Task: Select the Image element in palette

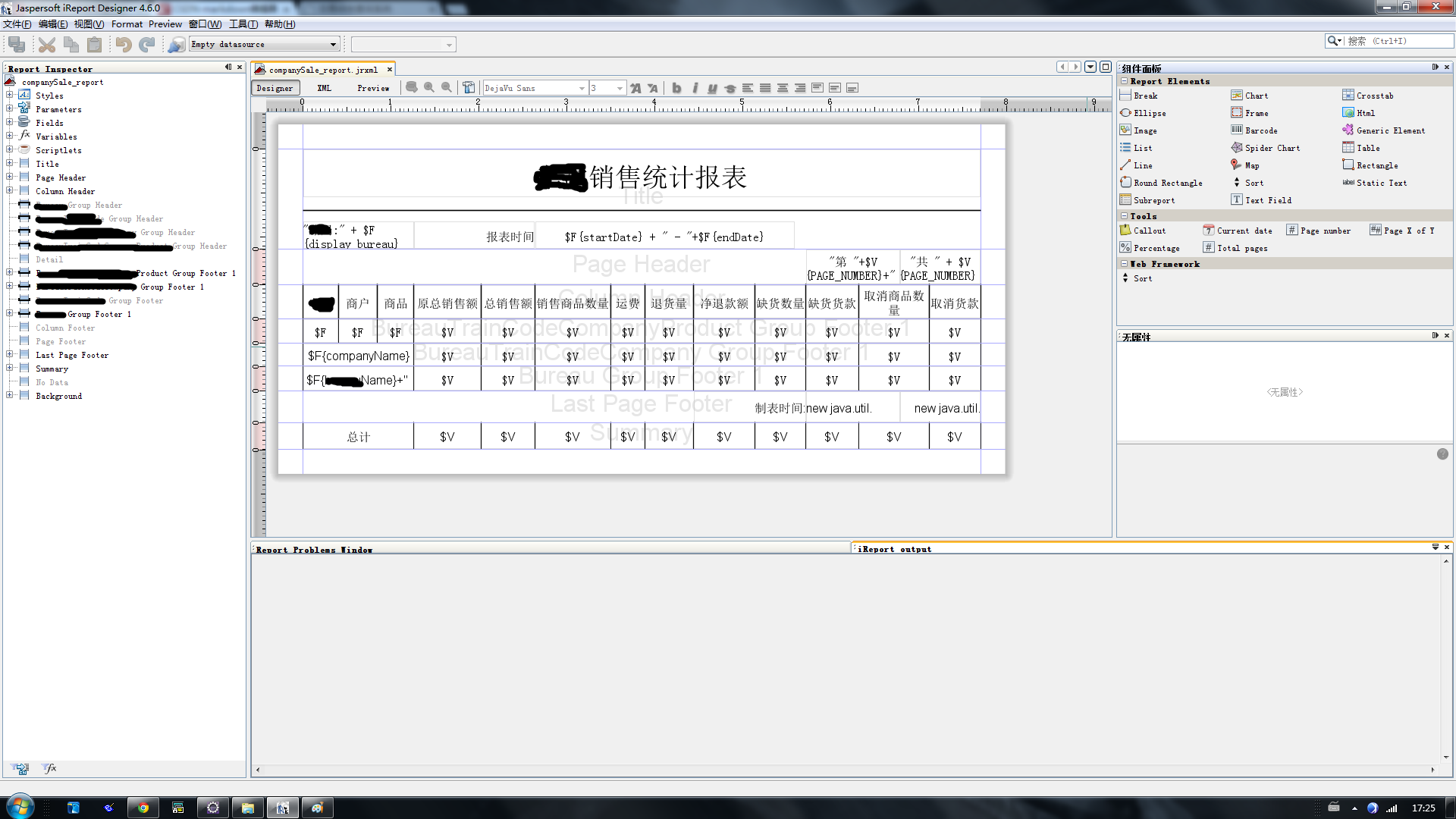Action: point(1138,130)
